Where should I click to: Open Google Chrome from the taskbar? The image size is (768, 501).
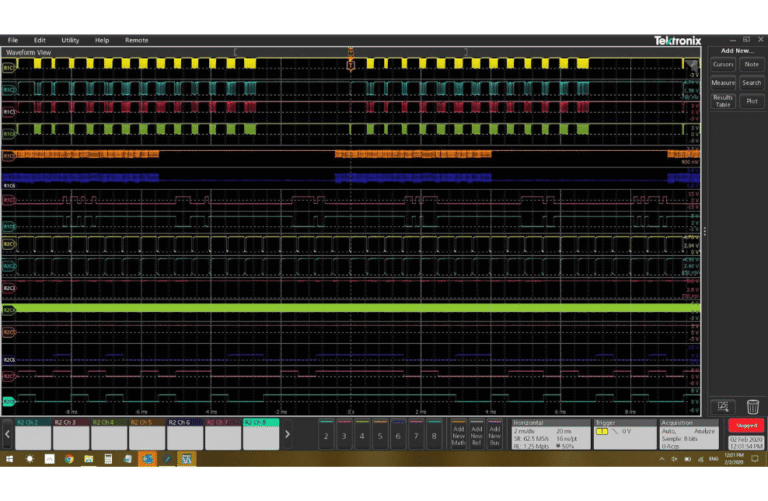click(69, 459)
